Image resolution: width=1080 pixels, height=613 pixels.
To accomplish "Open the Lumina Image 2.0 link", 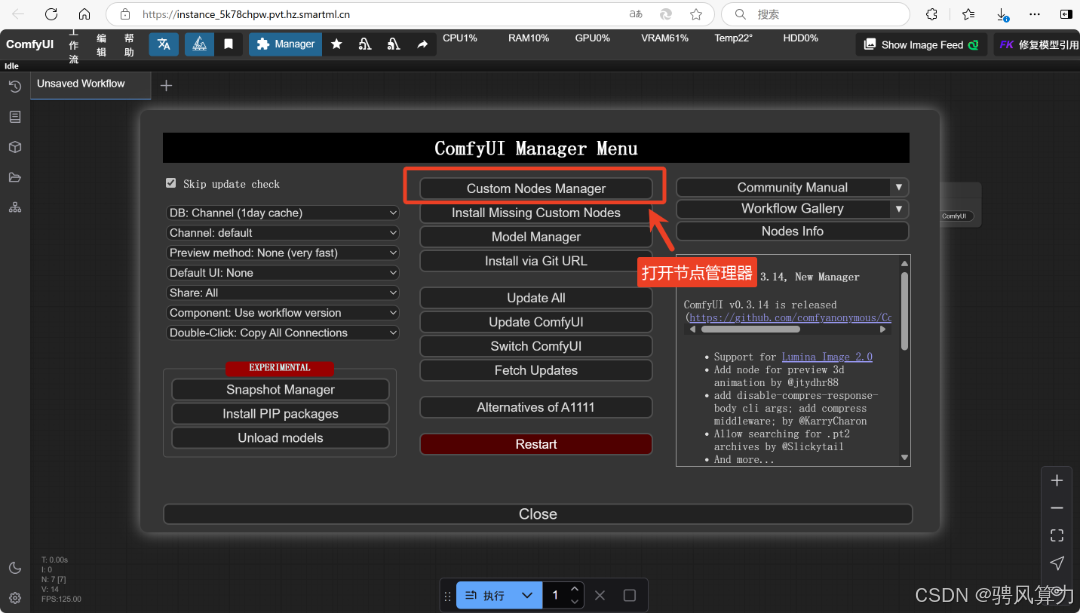I will click(x=827, y=357).
